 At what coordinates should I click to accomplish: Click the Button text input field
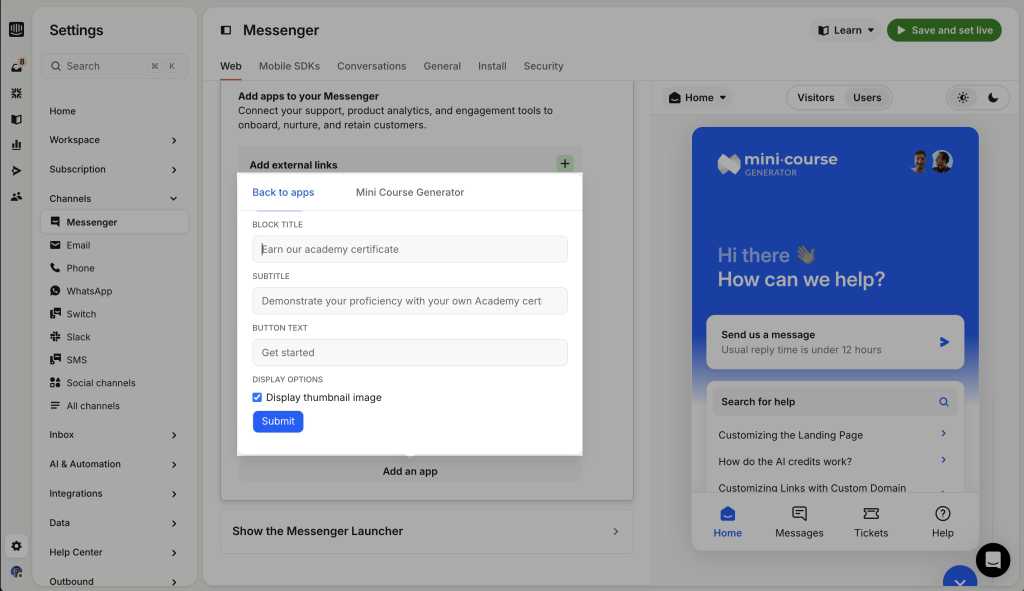pos(410,352)
